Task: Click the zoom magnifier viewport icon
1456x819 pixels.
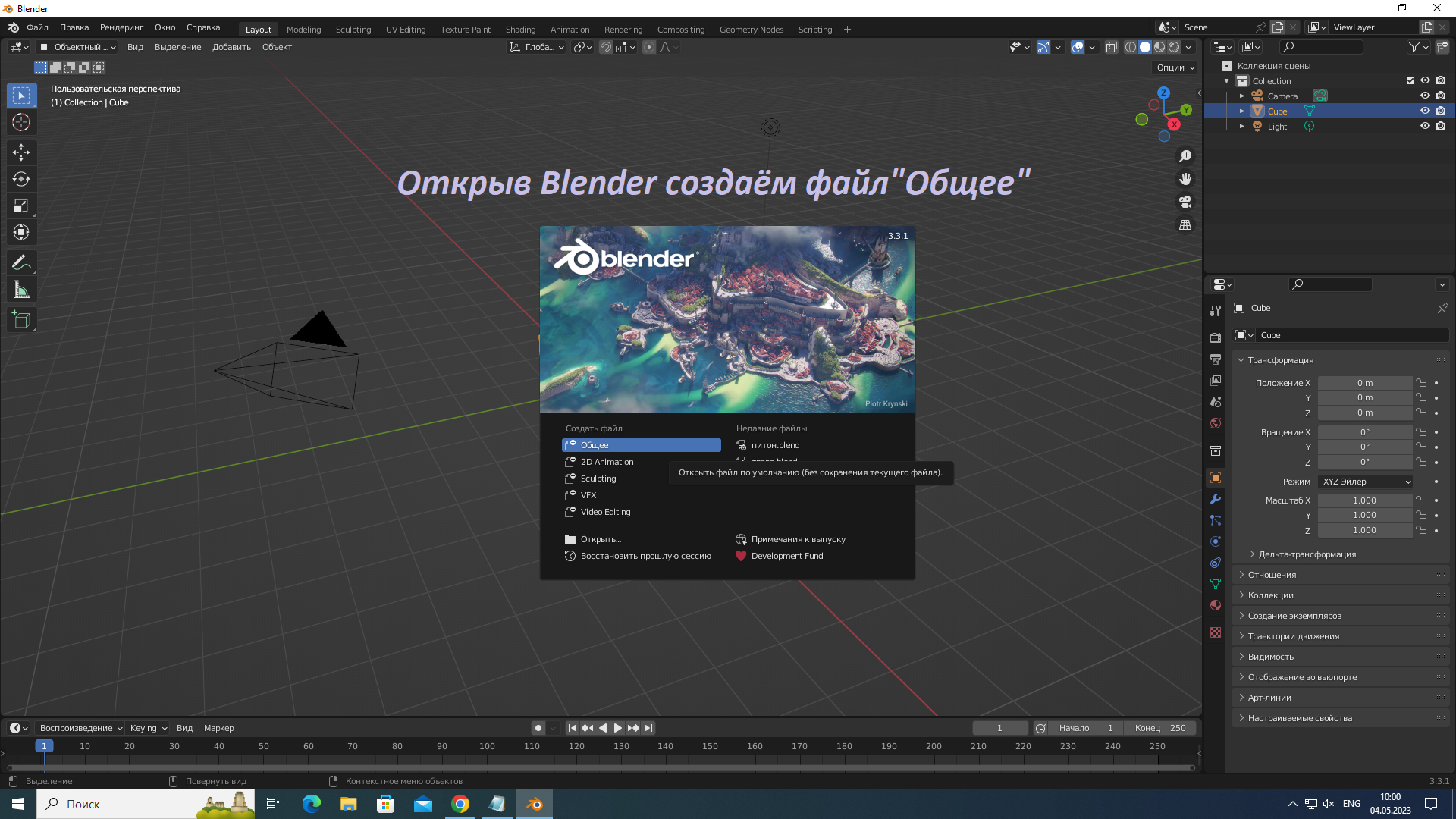Action: click(1185, 156)
